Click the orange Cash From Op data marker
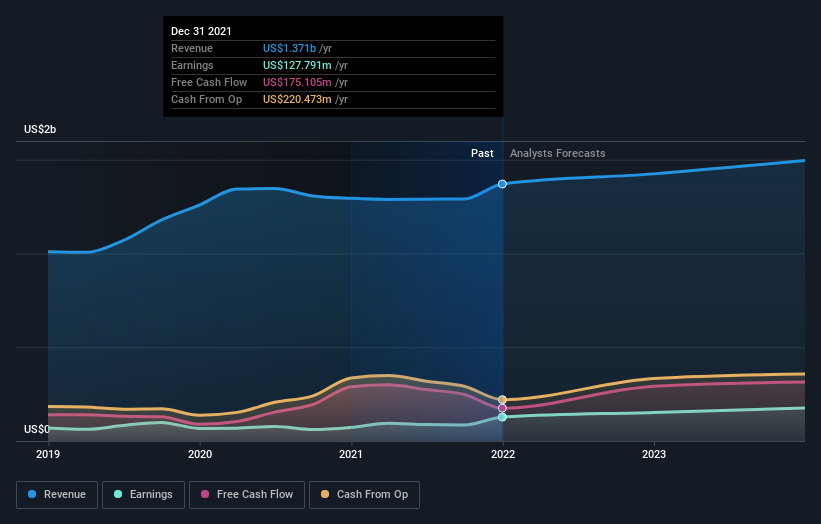The height and width of the screenshot is (524, 821). 502,399
